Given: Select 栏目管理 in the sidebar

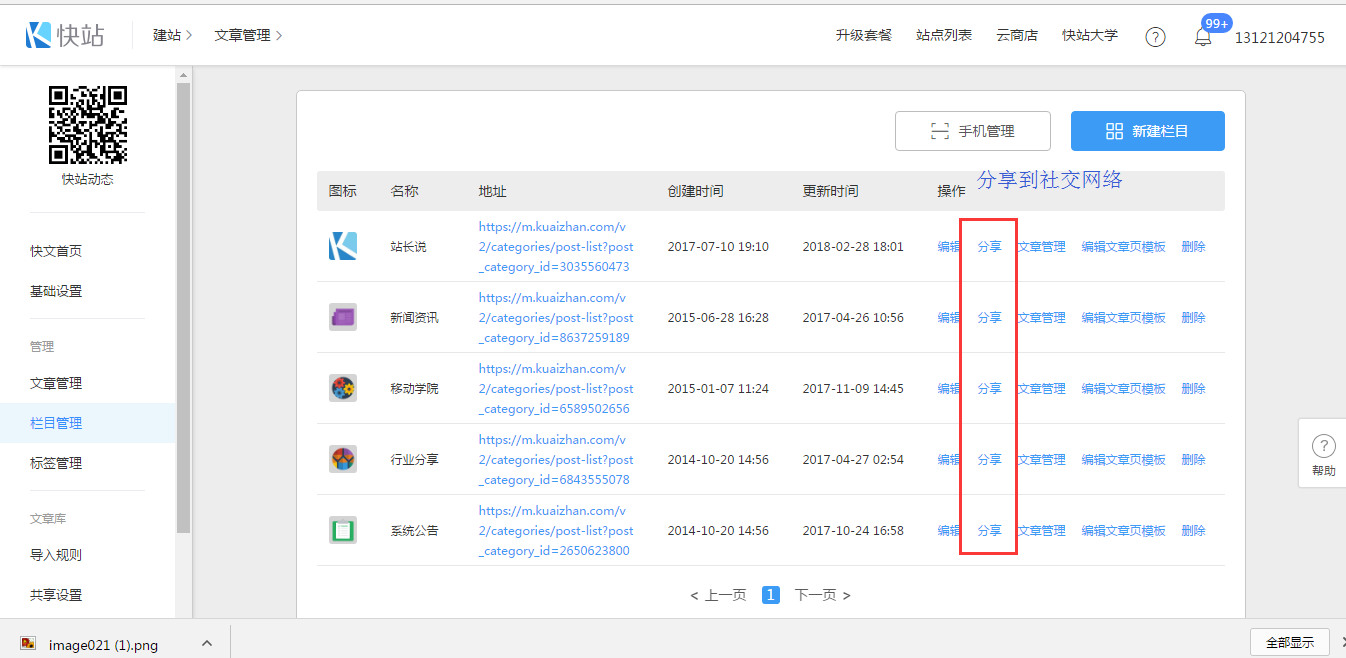Looking at the screenshot, I should (x=56, y=423).
